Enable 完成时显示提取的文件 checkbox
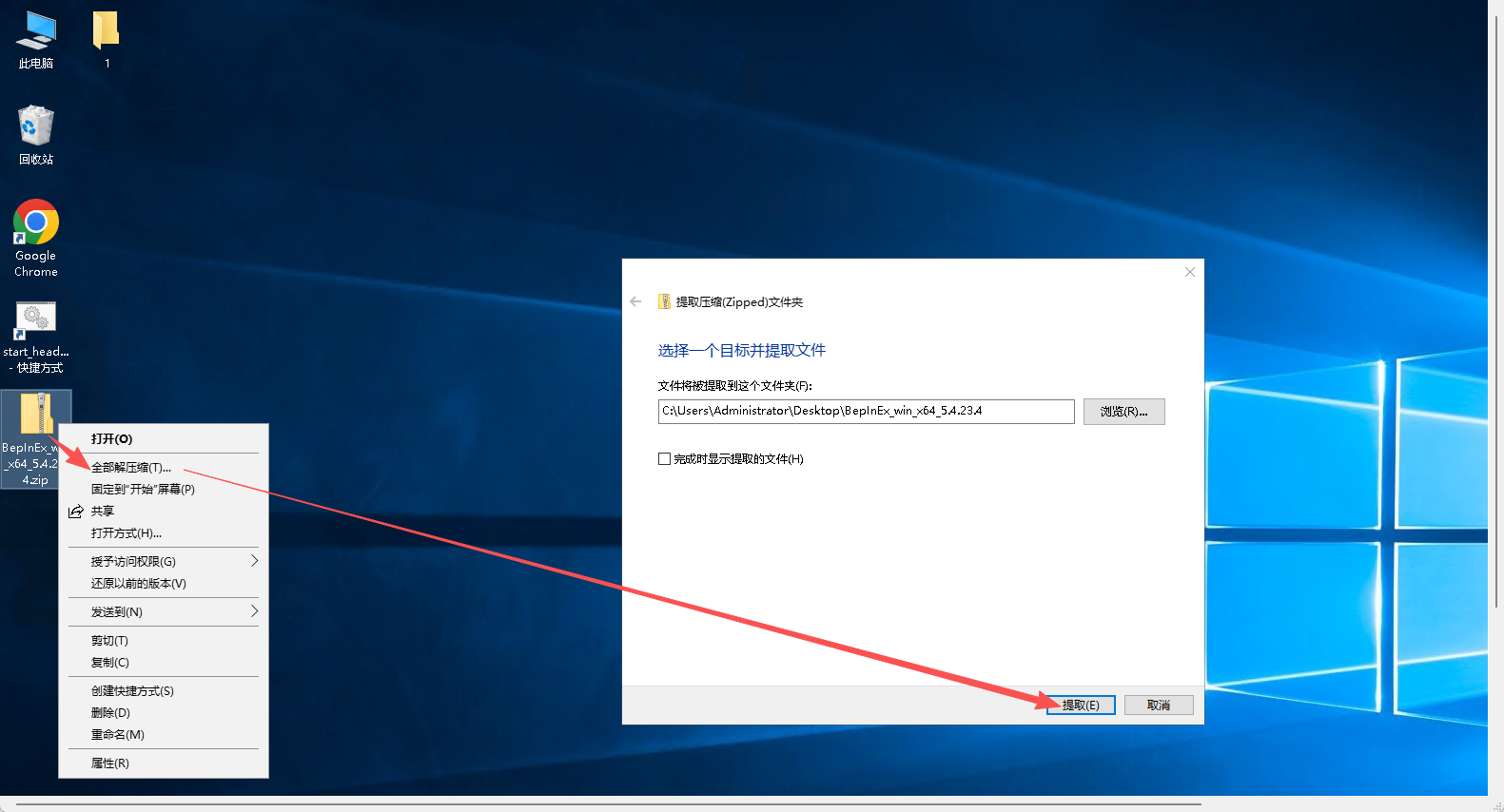1504x812 pixels. click(664, 458)
